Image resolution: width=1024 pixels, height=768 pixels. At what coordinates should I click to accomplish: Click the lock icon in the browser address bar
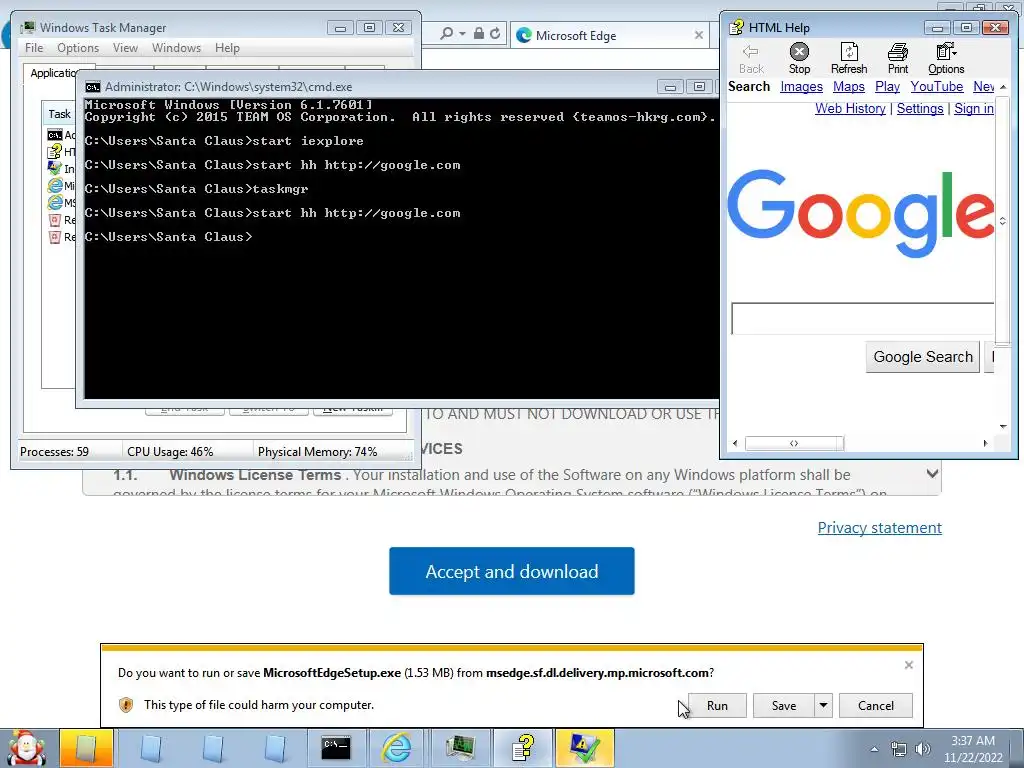pos(479,33)
